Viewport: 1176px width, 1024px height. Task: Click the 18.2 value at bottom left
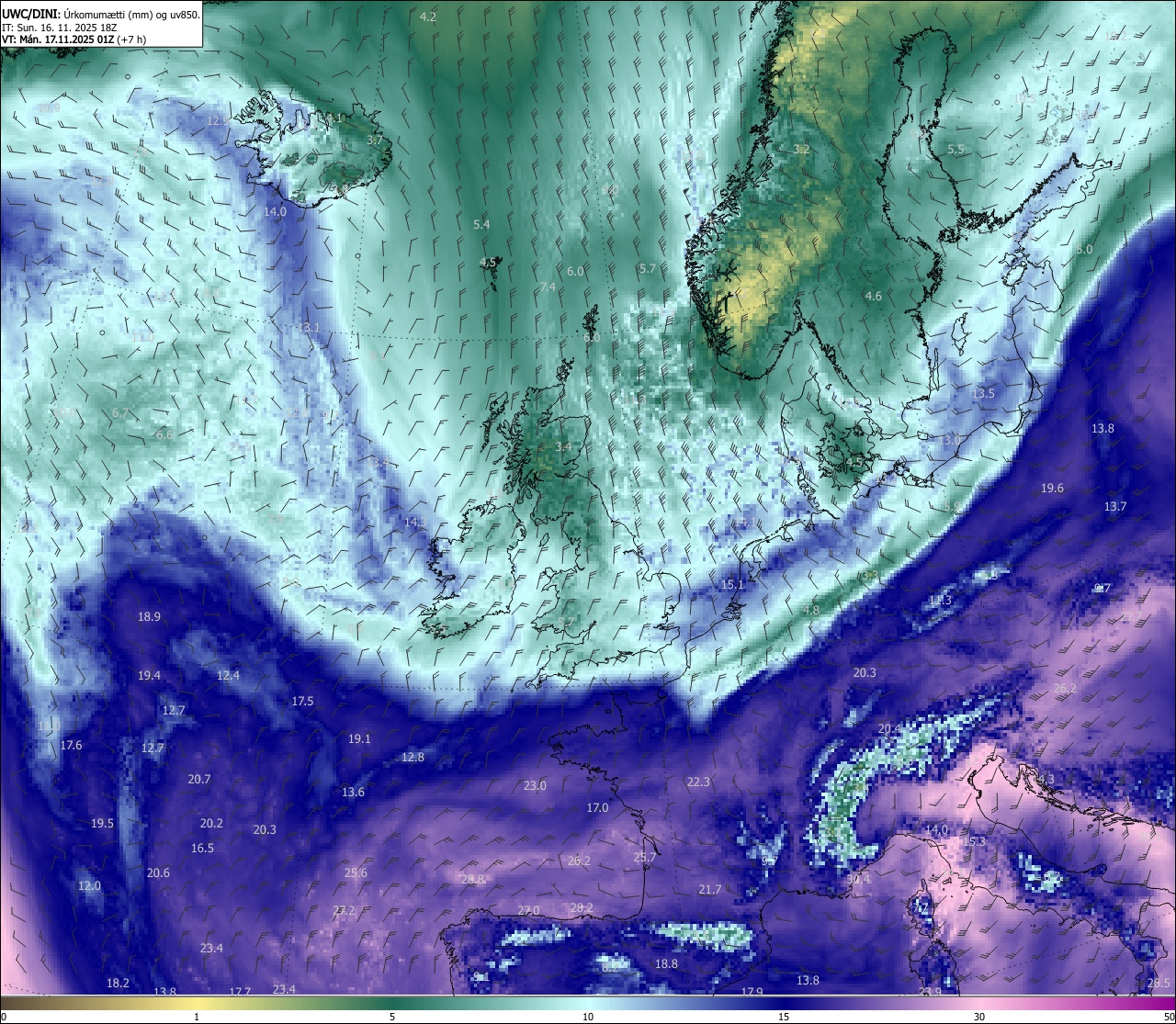pos(118,984)
